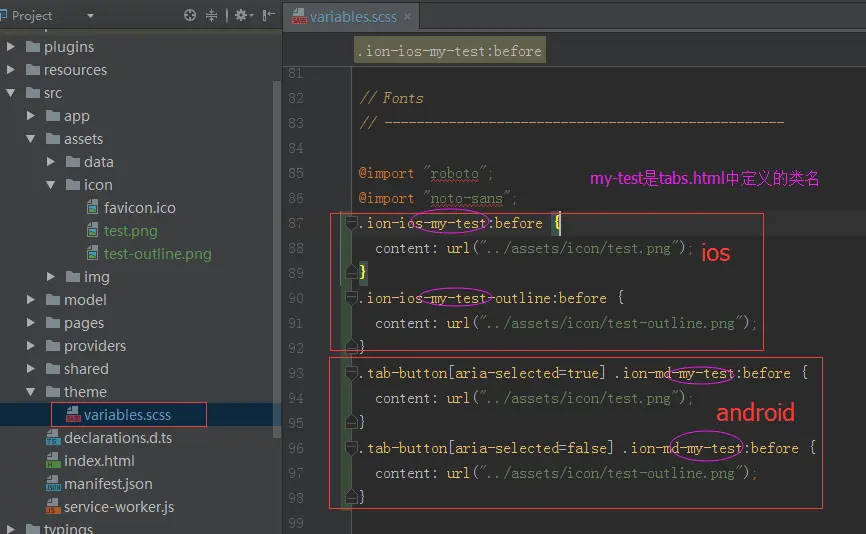This screenshot has width=866, height=534.
Task: Select the plugins folder icon
Action: [x=33, y=47]
